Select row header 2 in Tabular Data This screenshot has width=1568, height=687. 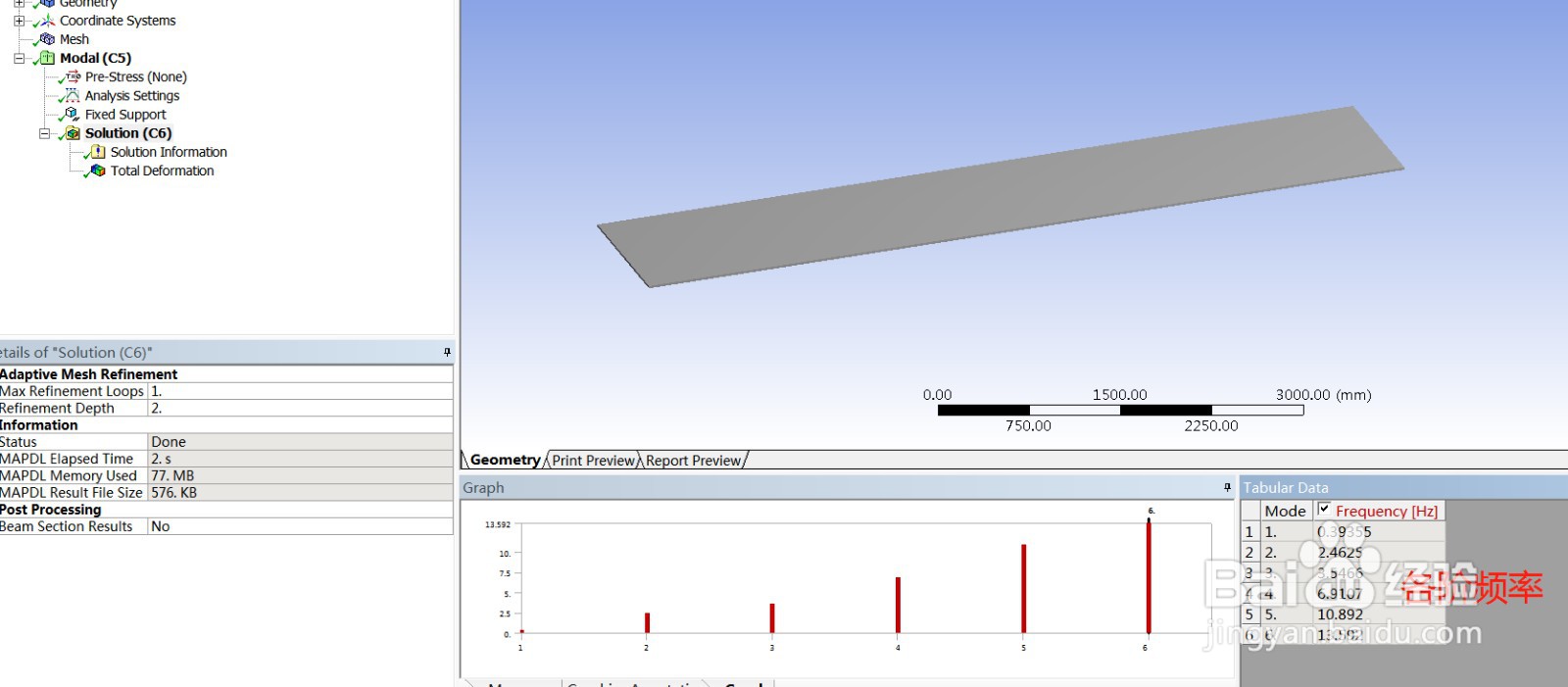click(x=1249, y=552)
